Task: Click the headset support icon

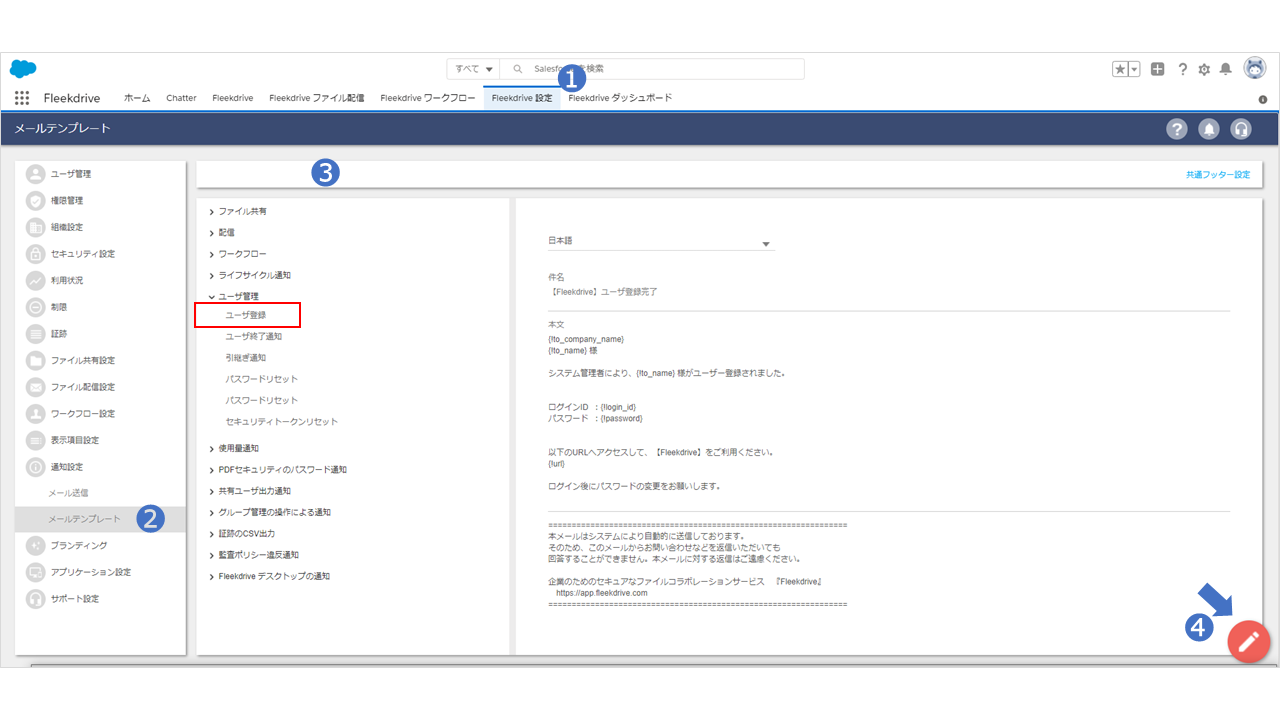Action: tap(1241, 129)
